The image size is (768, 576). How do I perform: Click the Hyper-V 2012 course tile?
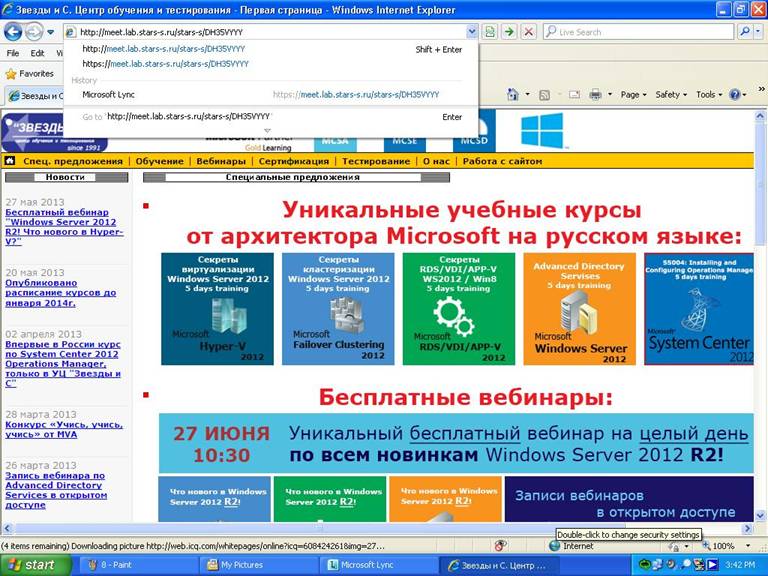(x=217, y=309)
